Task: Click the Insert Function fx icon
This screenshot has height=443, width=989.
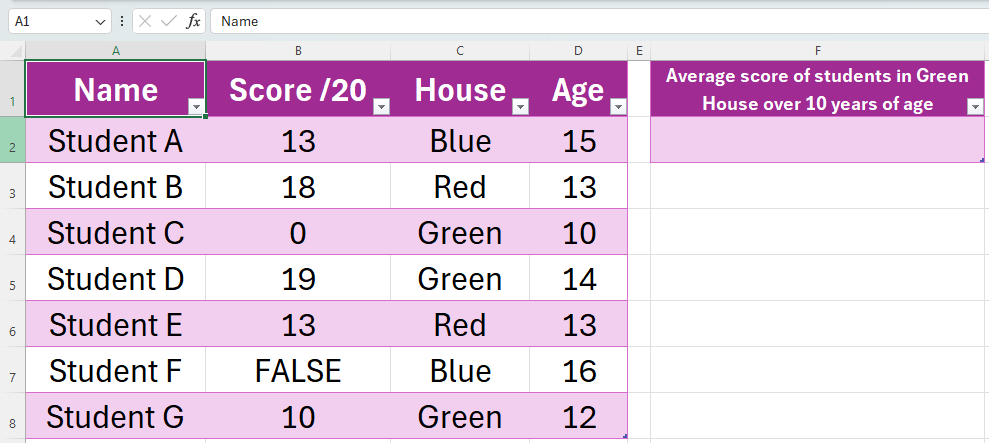Action: tap(194, 21)
